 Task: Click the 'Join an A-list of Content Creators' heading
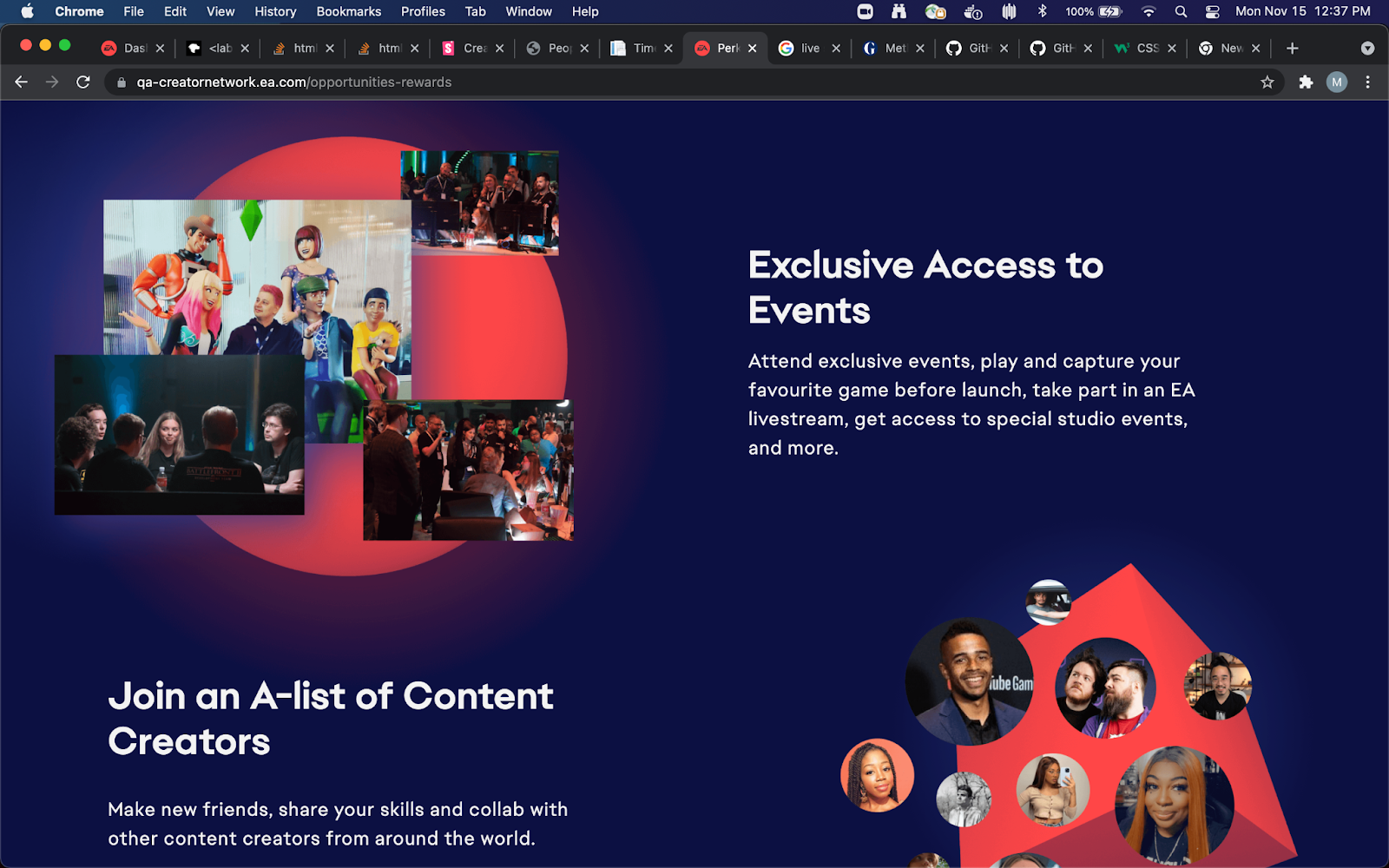(x=330, y=718)
